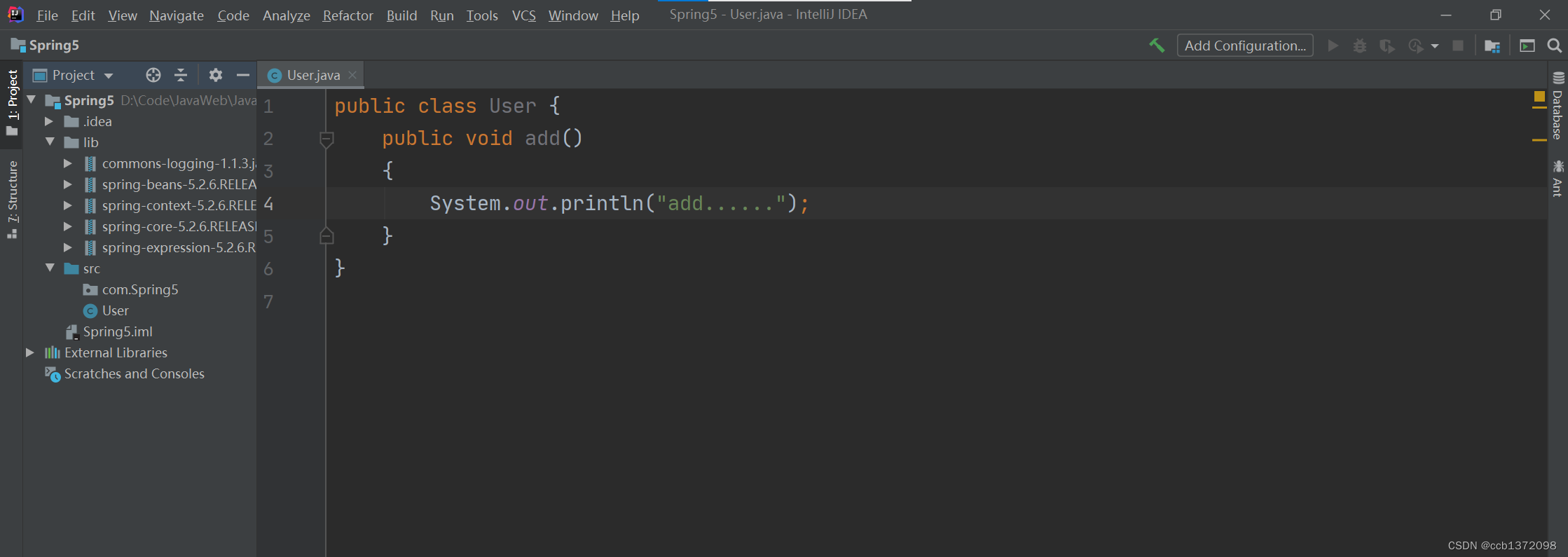Open the Ant tool window
This screenshot has height=557, width=1568.
pos(1557,178)
